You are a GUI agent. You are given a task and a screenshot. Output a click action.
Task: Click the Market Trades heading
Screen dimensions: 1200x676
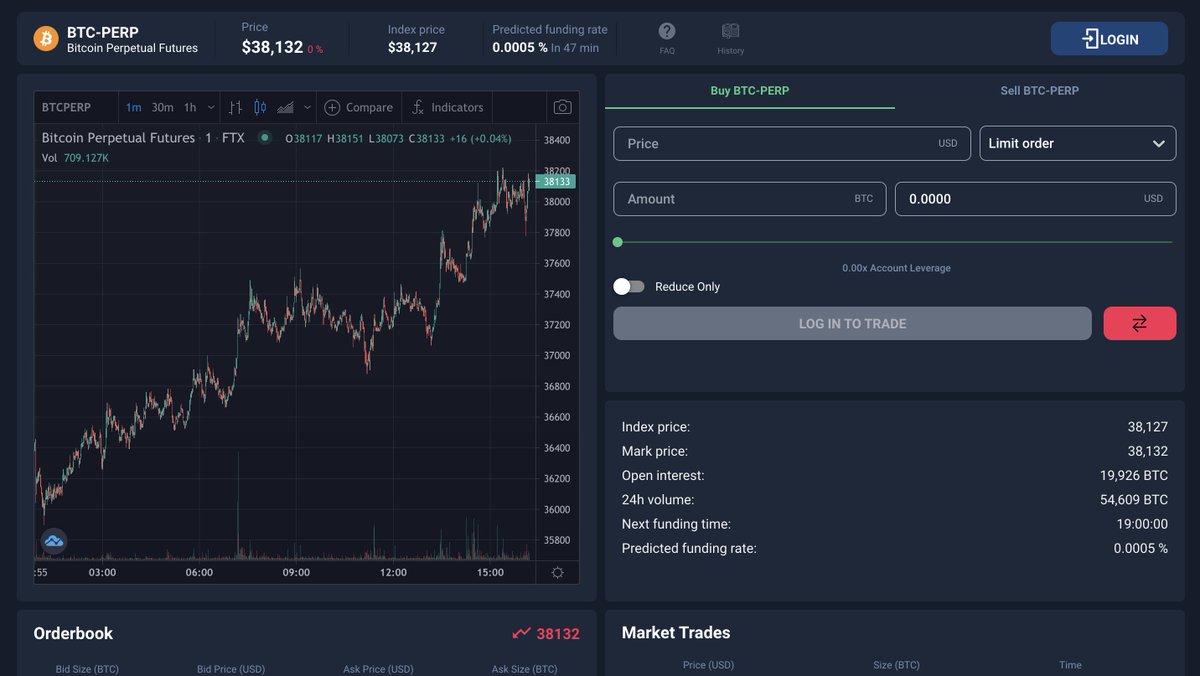pyautogui.click(x=676, y=633)
